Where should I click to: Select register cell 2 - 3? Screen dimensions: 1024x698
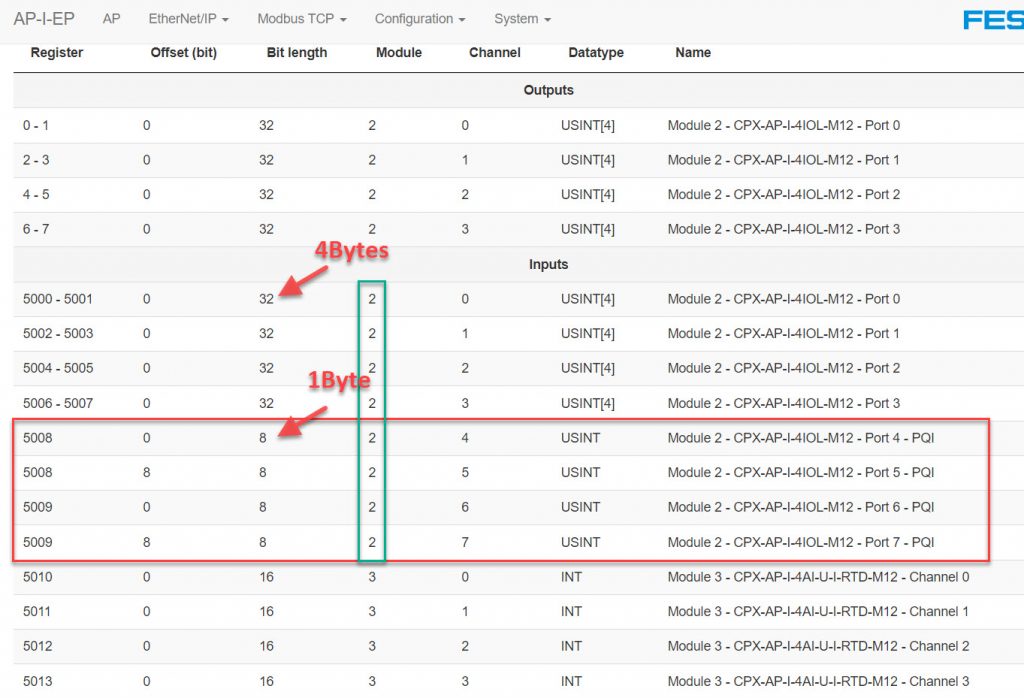[36, 160]
